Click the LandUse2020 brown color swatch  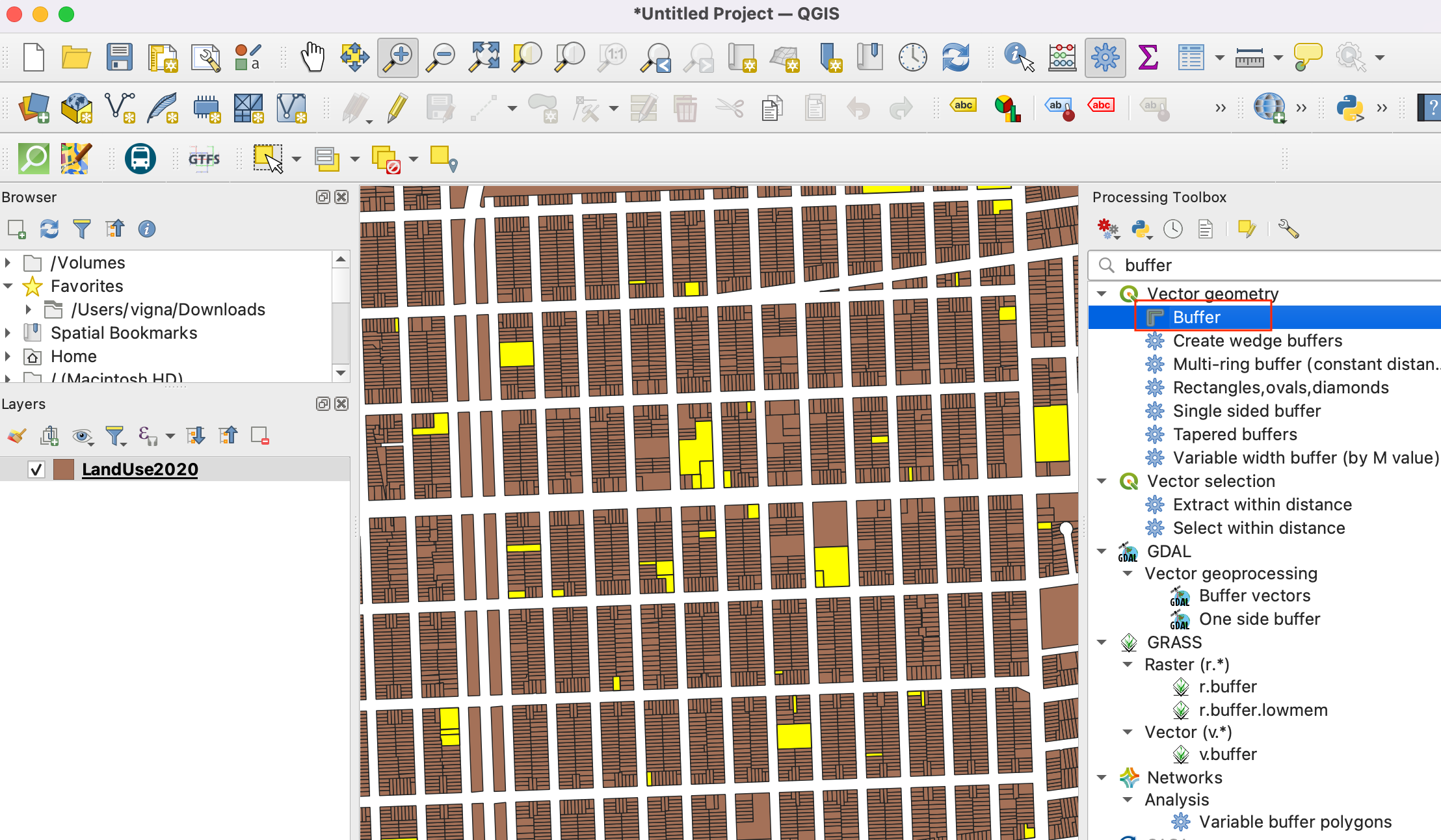pos(64,469)
